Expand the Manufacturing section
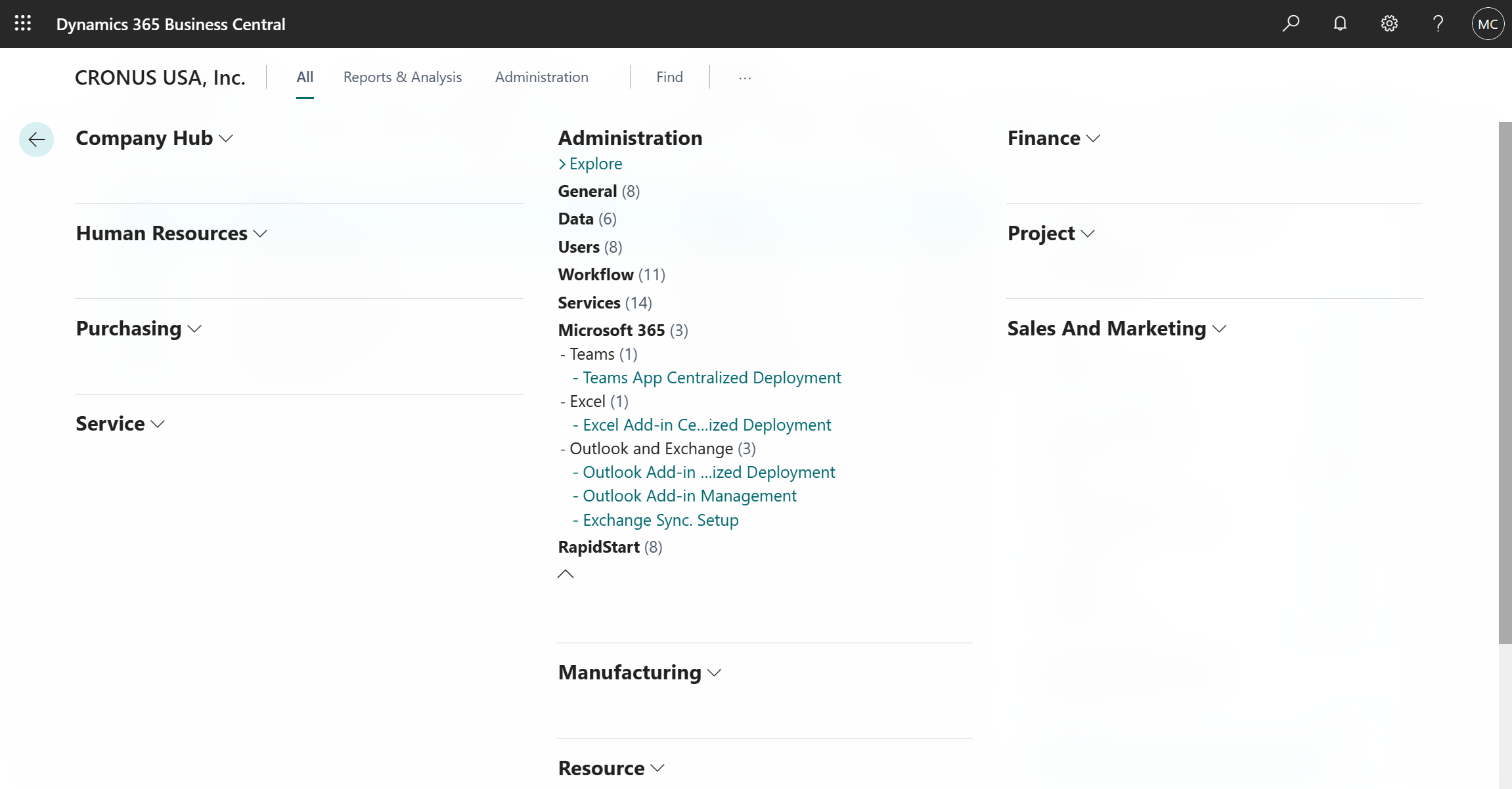The image size is (1512, 789). point(714,673)
